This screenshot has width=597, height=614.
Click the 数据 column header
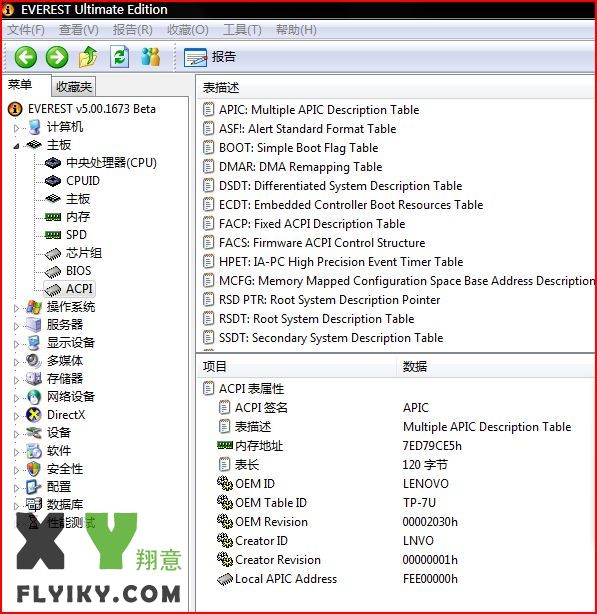pos(415,367)
